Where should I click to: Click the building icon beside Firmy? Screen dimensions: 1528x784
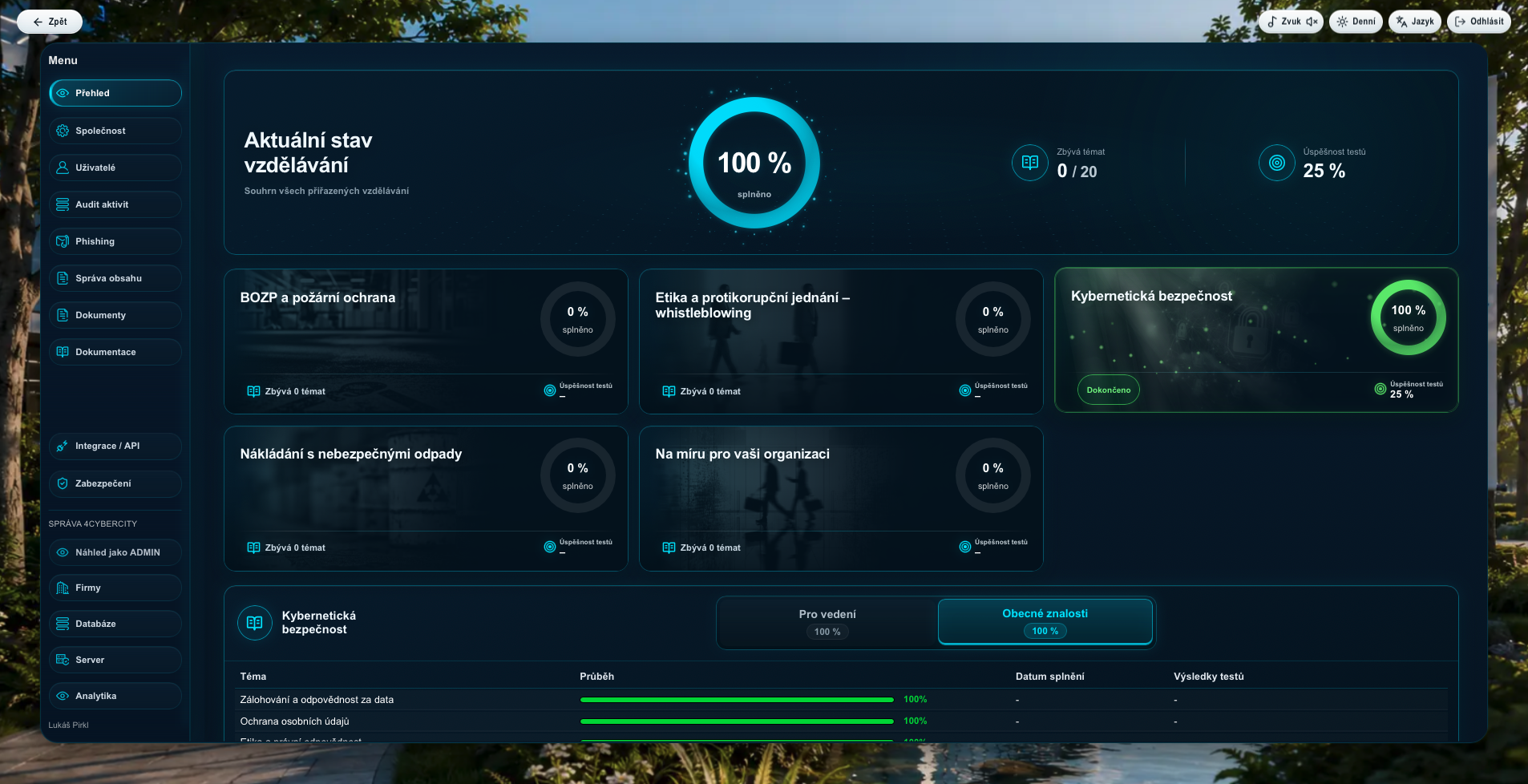point(63,588)
